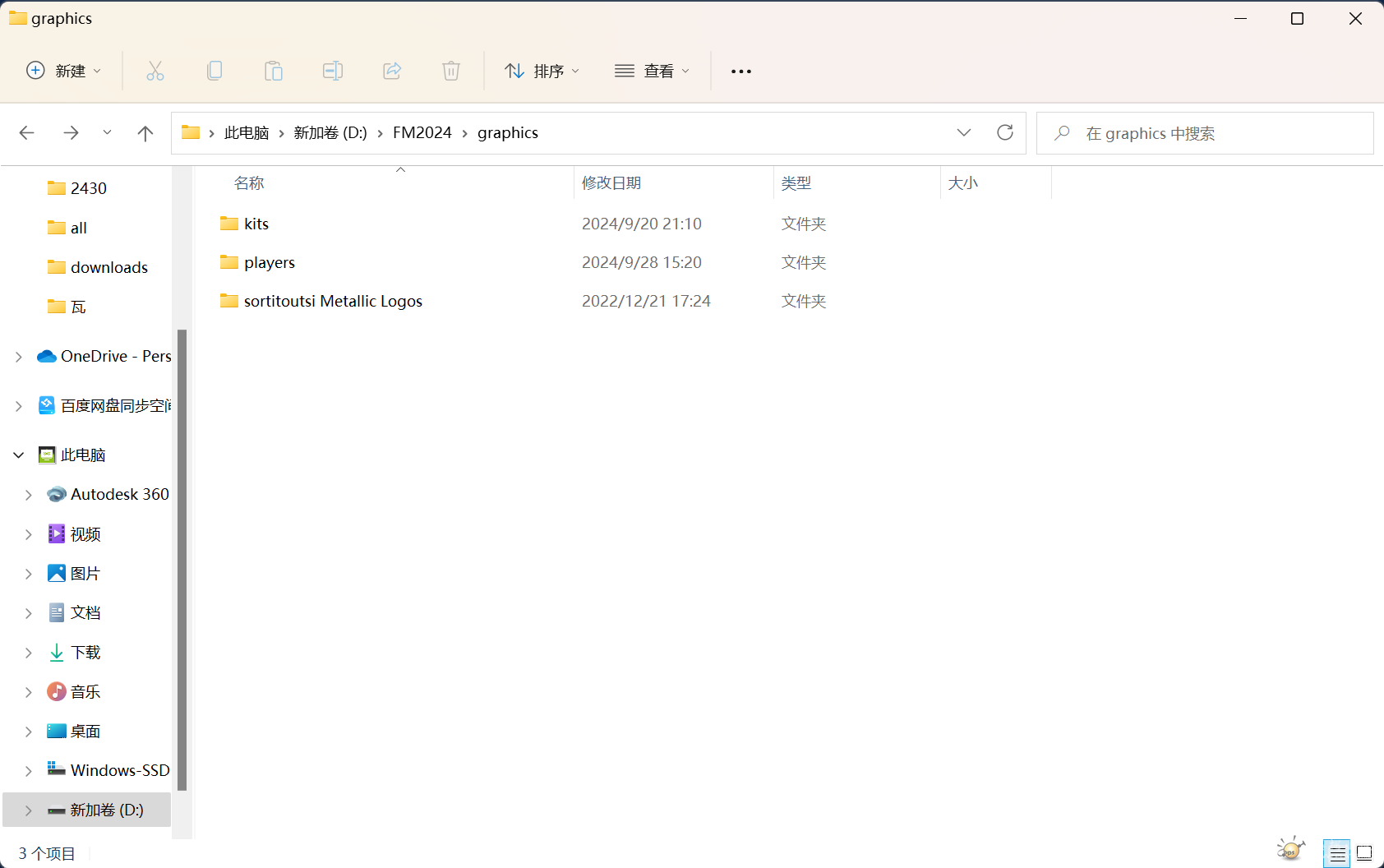1384x868 pixels.
Task: Click the Cut scissors icon
Action: pyautogui.click(x=155, y=71)
